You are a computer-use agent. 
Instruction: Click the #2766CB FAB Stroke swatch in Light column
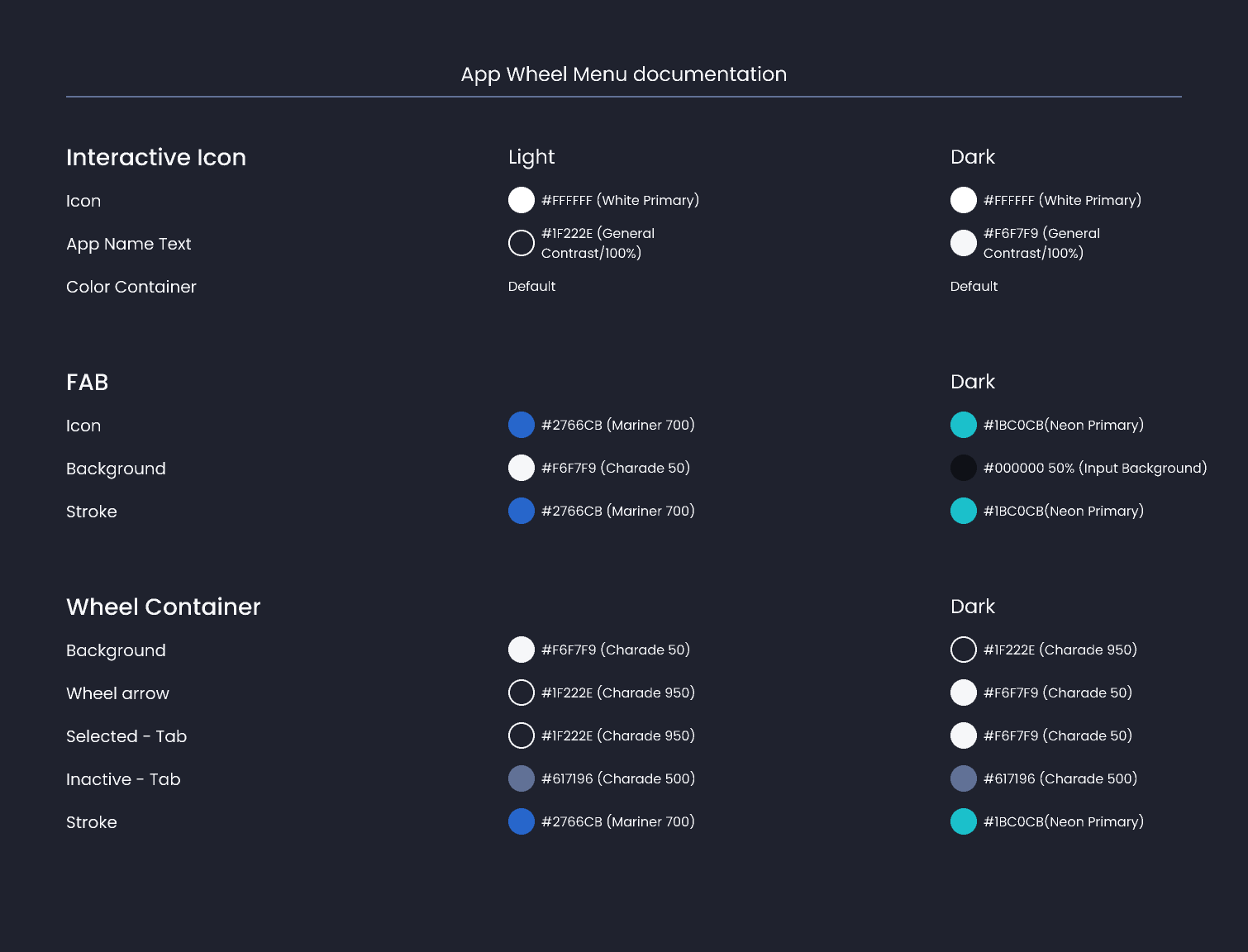521,511
